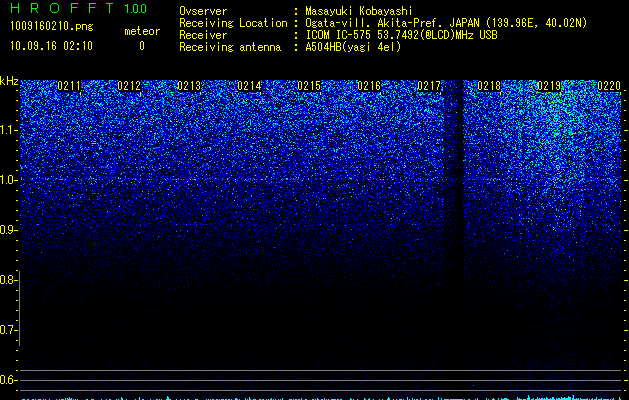
Task: Click the kHz axis unit label
Action: pyautogui.click(x=9, y=81)
